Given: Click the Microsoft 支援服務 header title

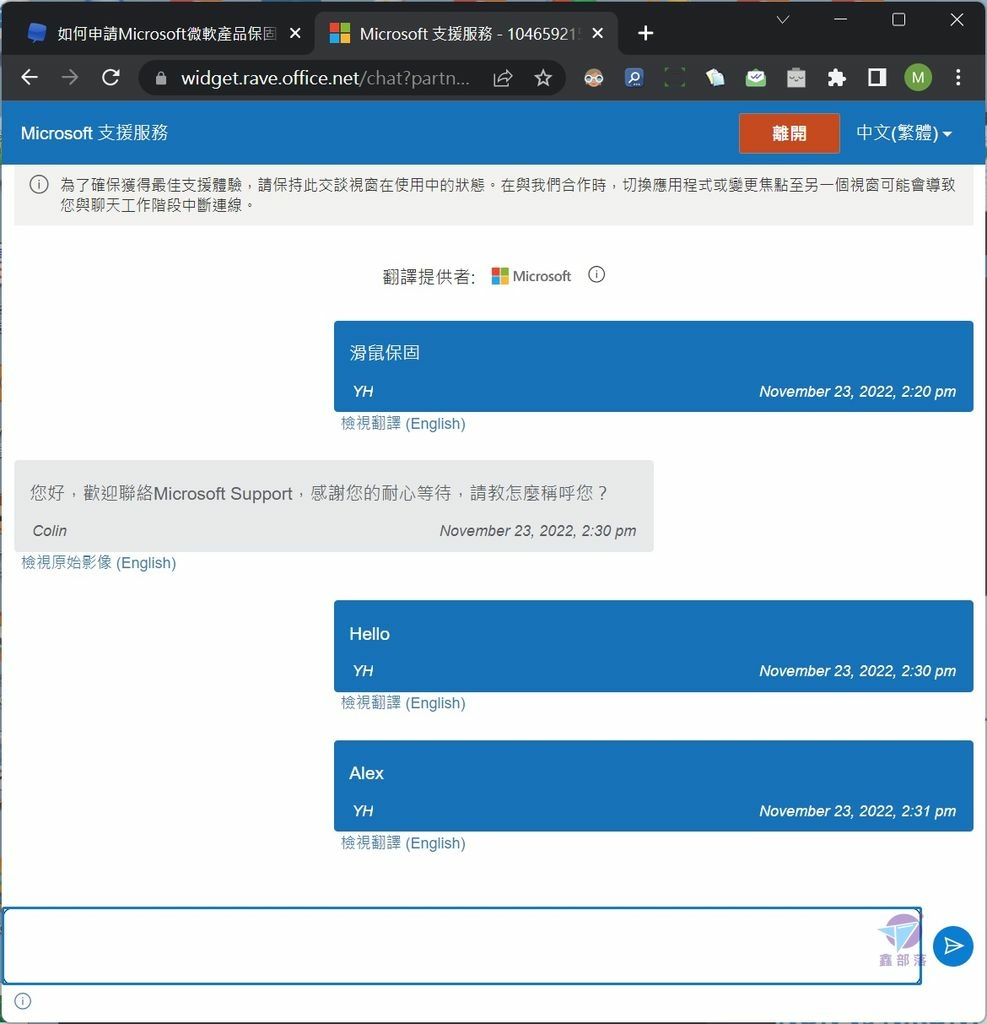Looking at the screenshot, I should 94,133.
